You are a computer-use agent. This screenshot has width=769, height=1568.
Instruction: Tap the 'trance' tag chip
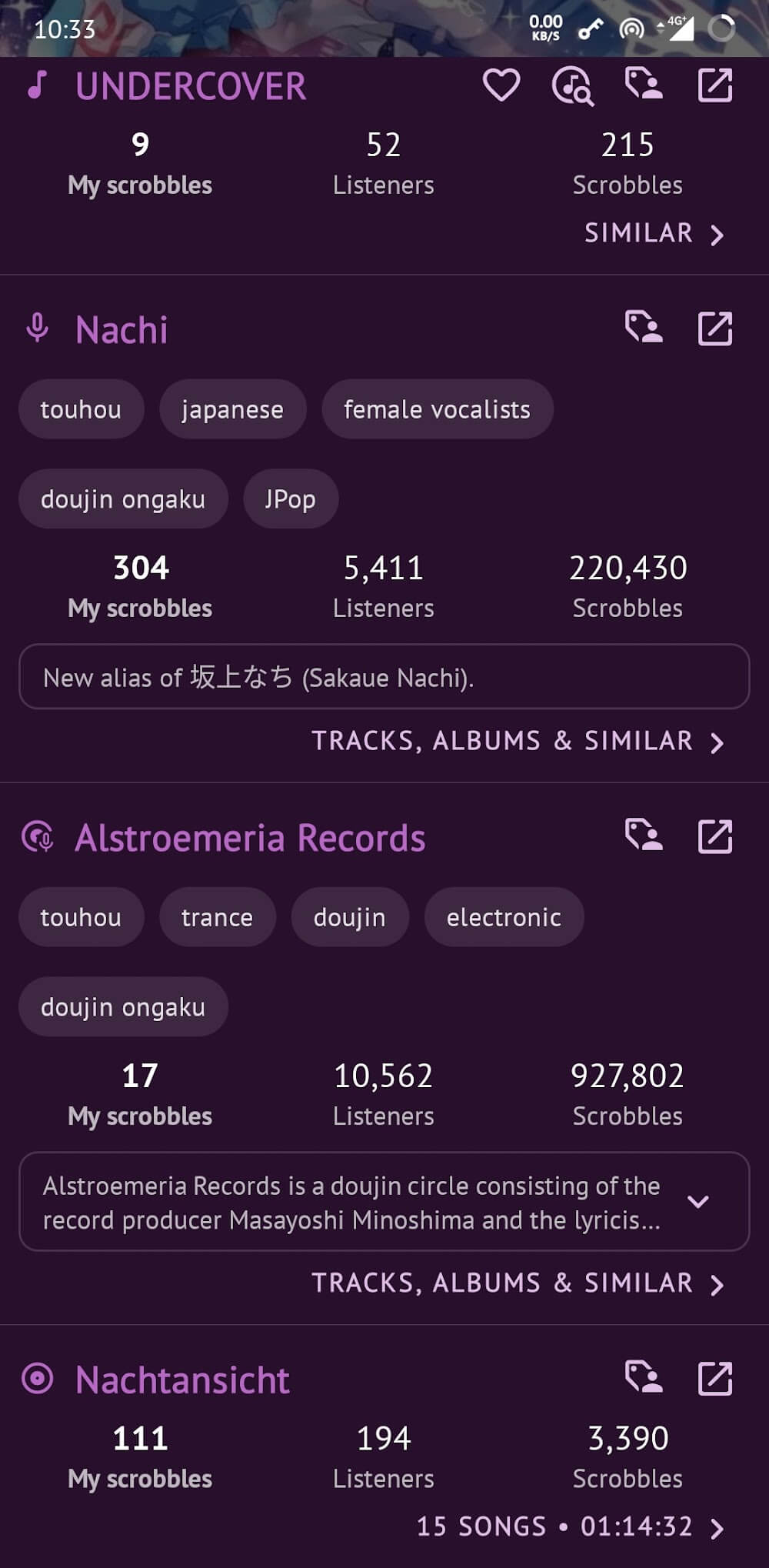[x=217, y=917]
